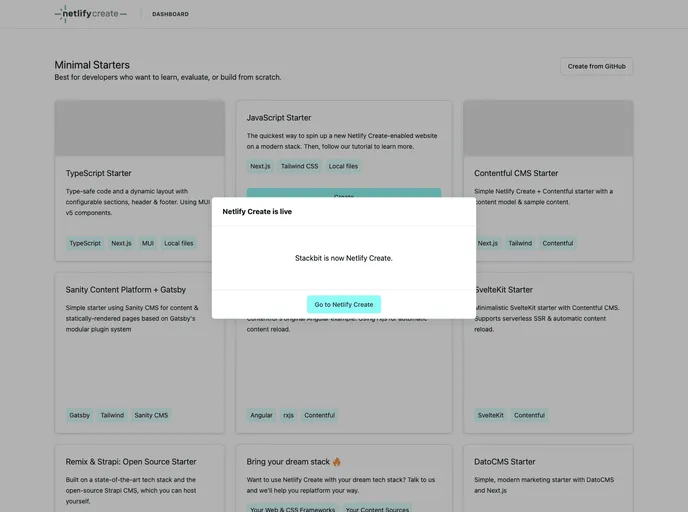688x512 pixels.
Task: Select the TypeScript Starter card title
Action: (x=99, y=173)
